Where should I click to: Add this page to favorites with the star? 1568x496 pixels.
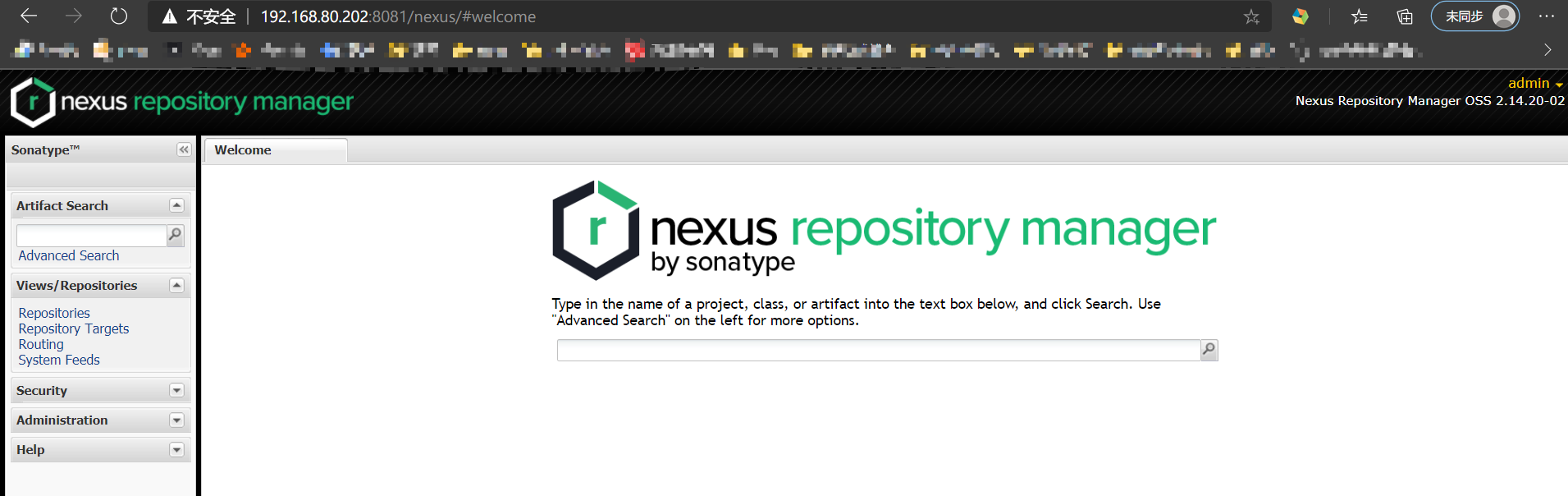tap(1251, 17)
